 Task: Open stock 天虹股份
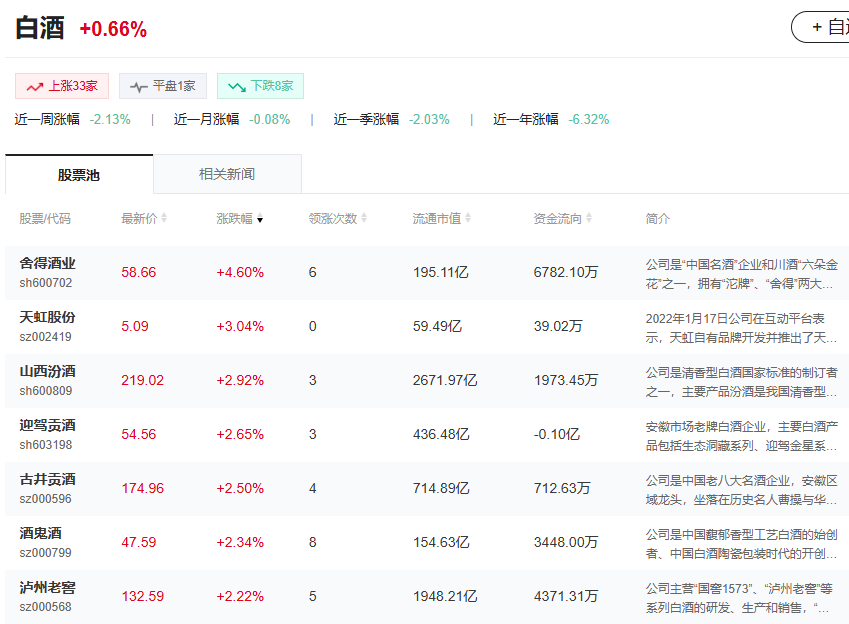click(x=48, y=317)
